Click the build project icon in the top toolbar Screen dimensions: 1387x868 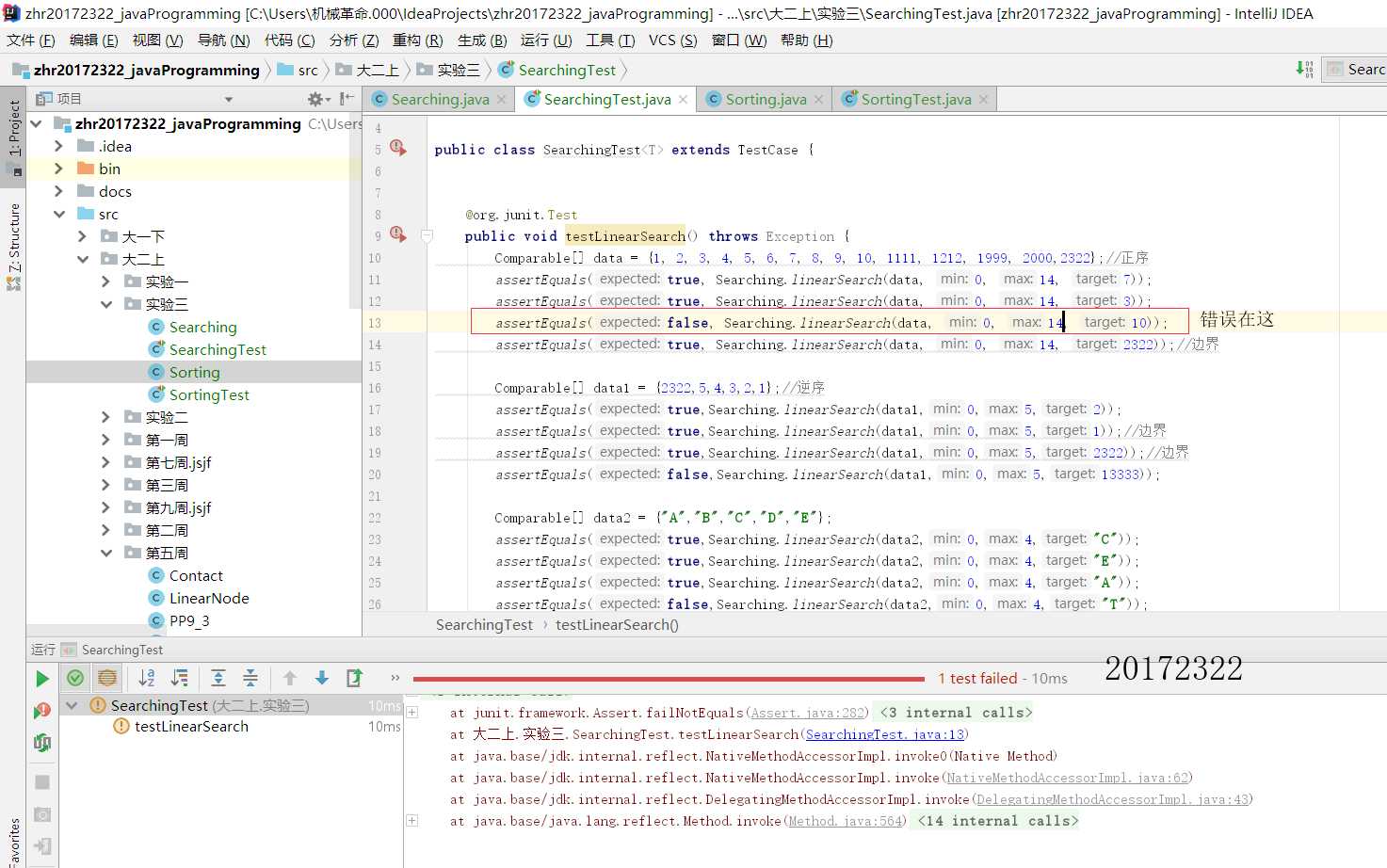[1305, 69]
